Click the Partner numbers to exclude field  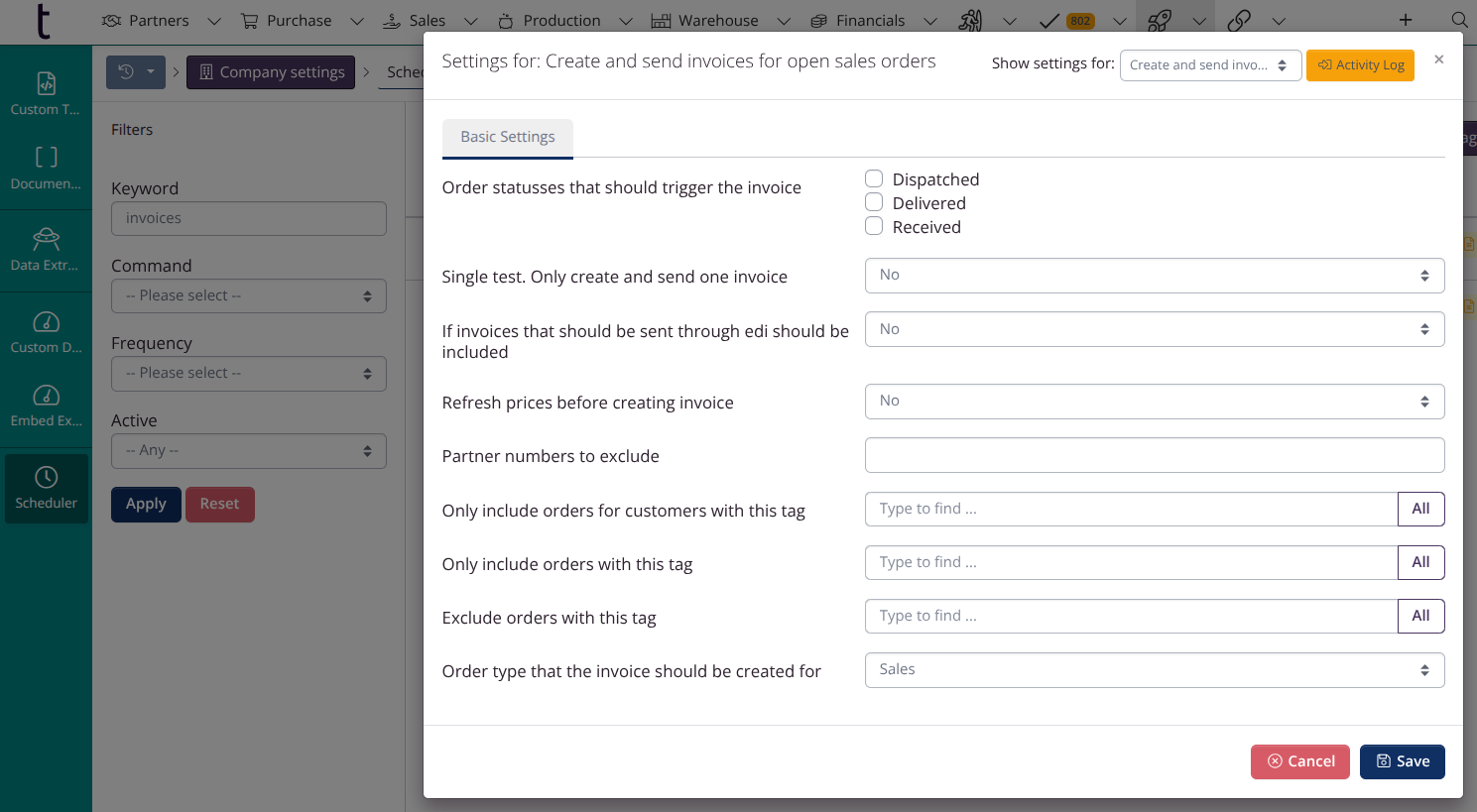[1154, 455]
